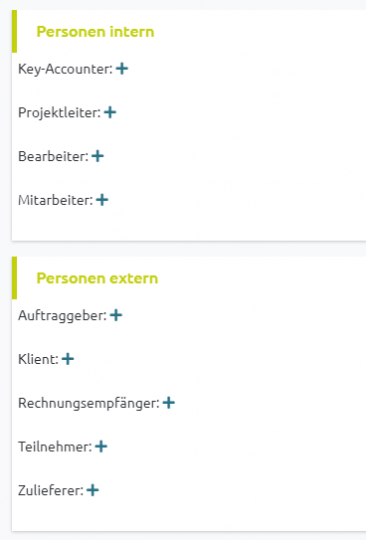The height and width of the screenshot is (540, 366).
Task: Select the Personen intern section heading
Action: tap(95, 32)
